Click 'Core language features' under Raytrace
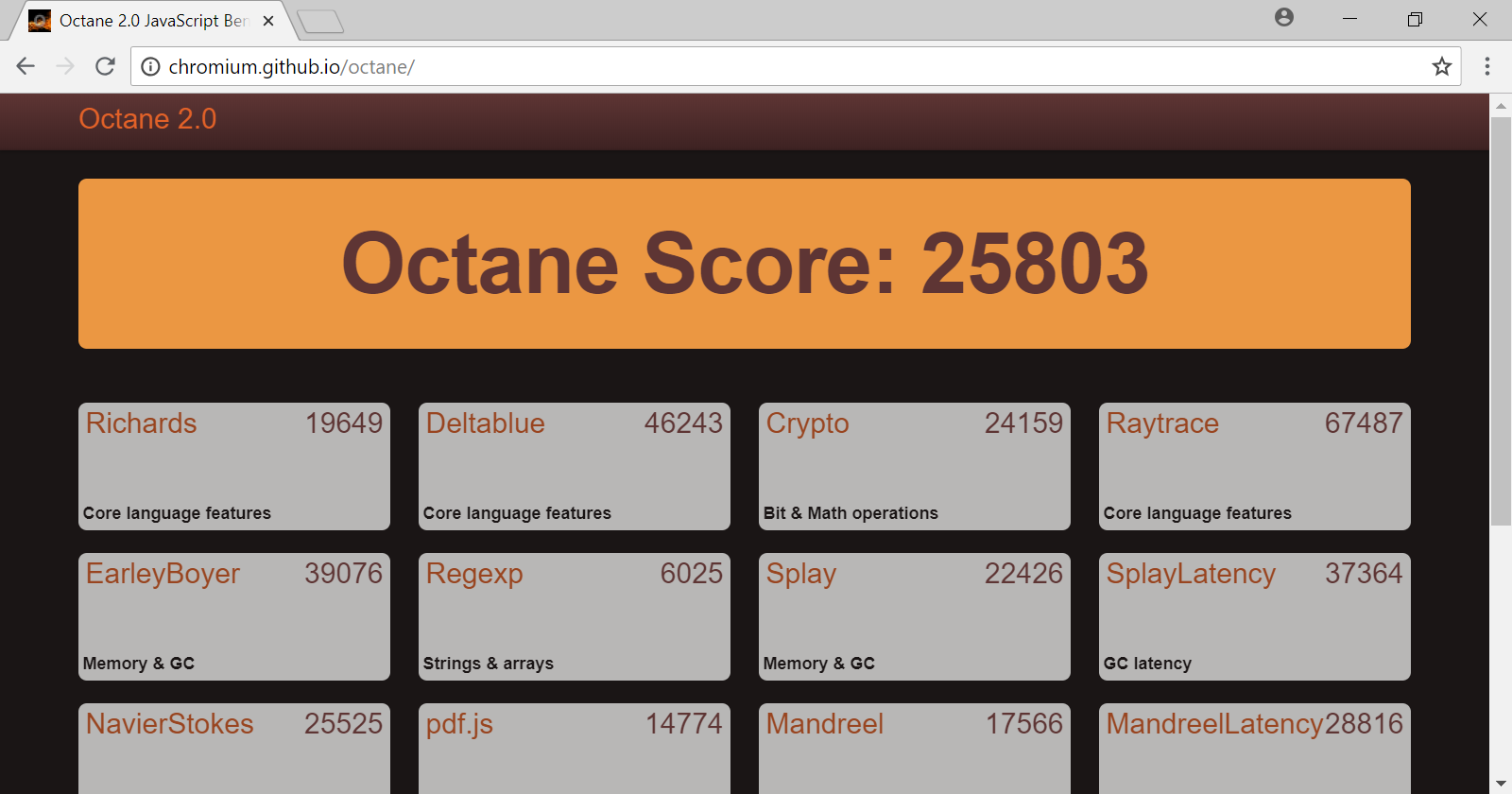 tap(1197, 513)
